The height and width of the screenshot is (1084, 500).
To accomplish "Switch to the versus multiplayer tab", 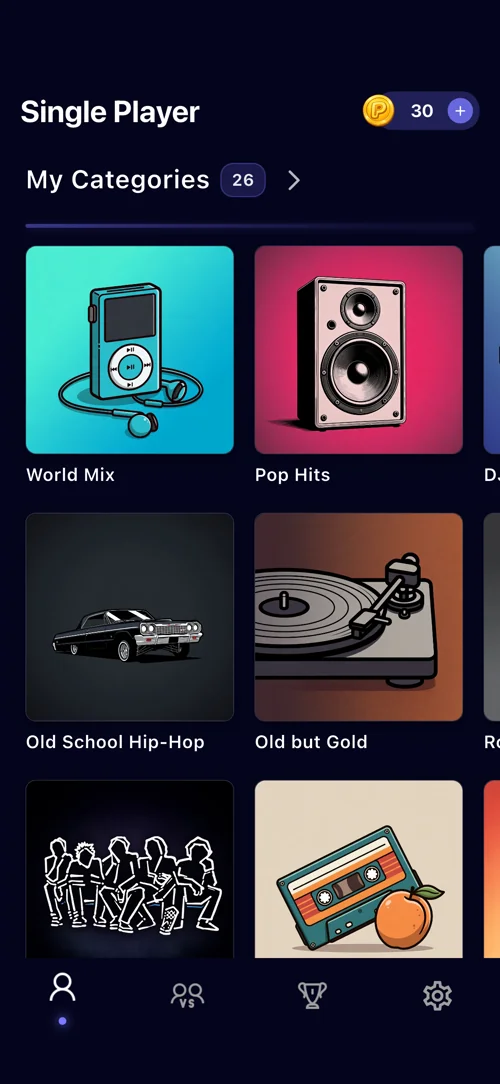I will click(187, 996).
